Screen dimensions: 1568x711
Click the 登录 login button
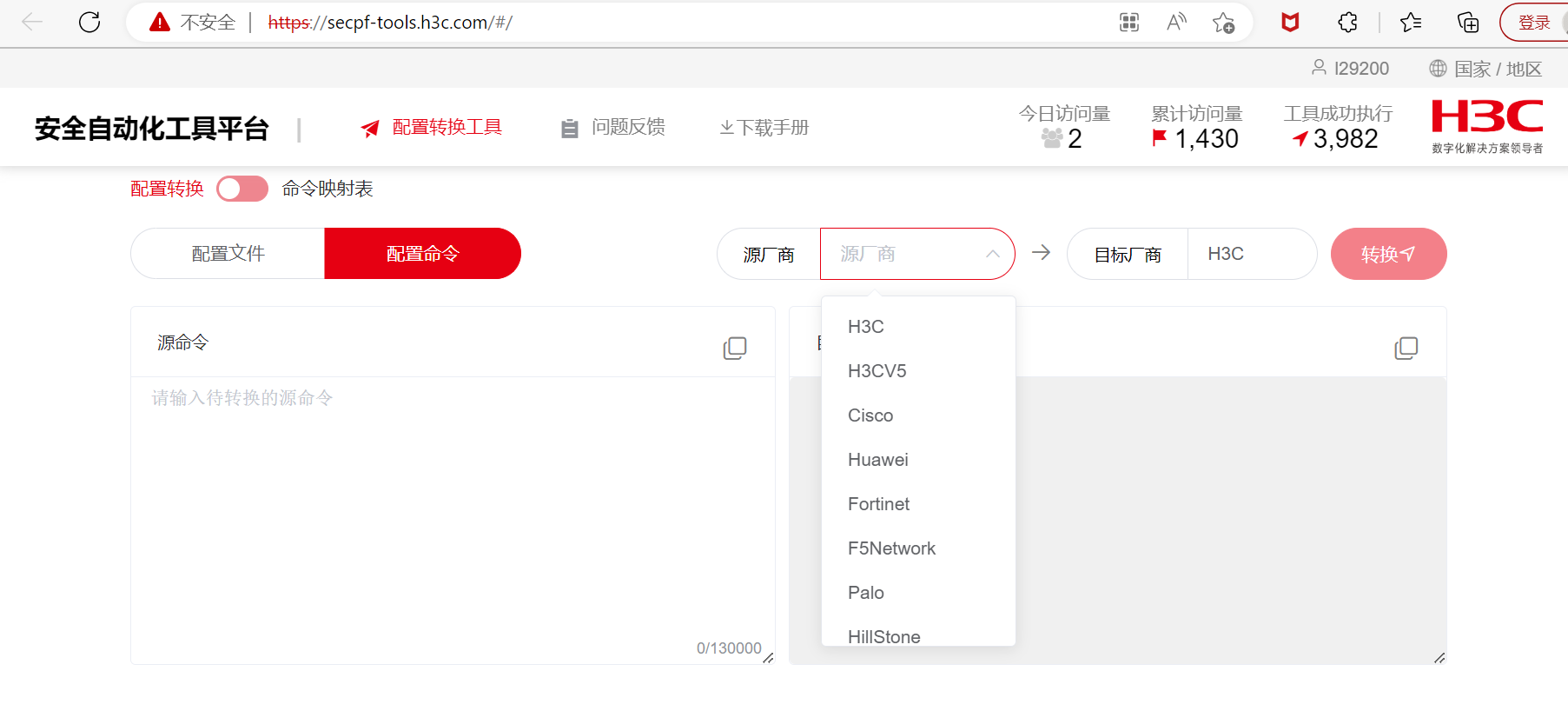tap(1534, 23)
